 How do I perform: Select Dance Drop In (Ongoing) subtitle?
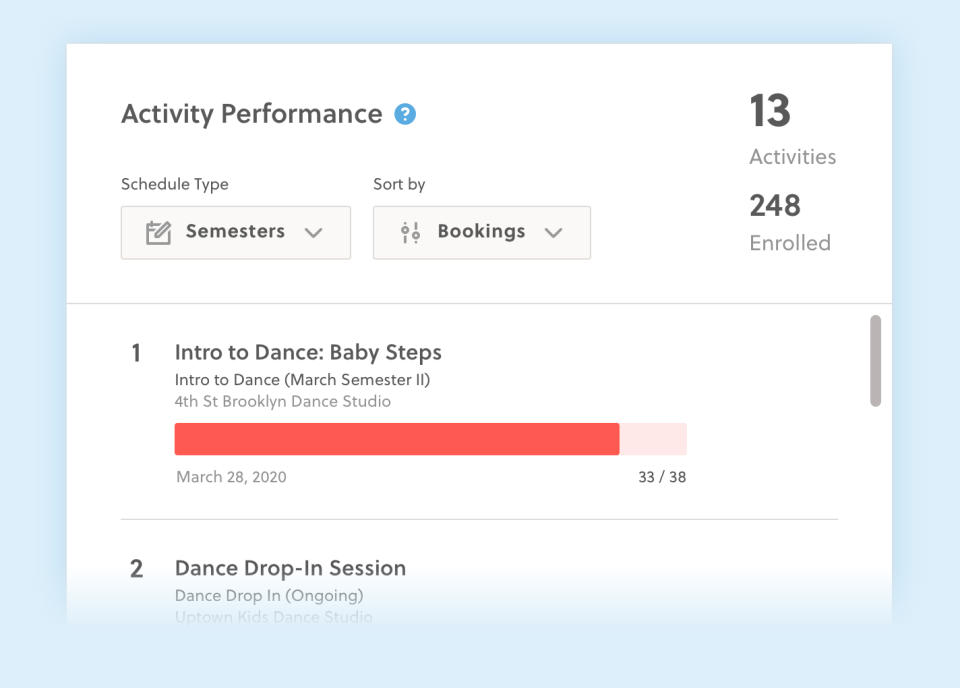coord(269,596)
